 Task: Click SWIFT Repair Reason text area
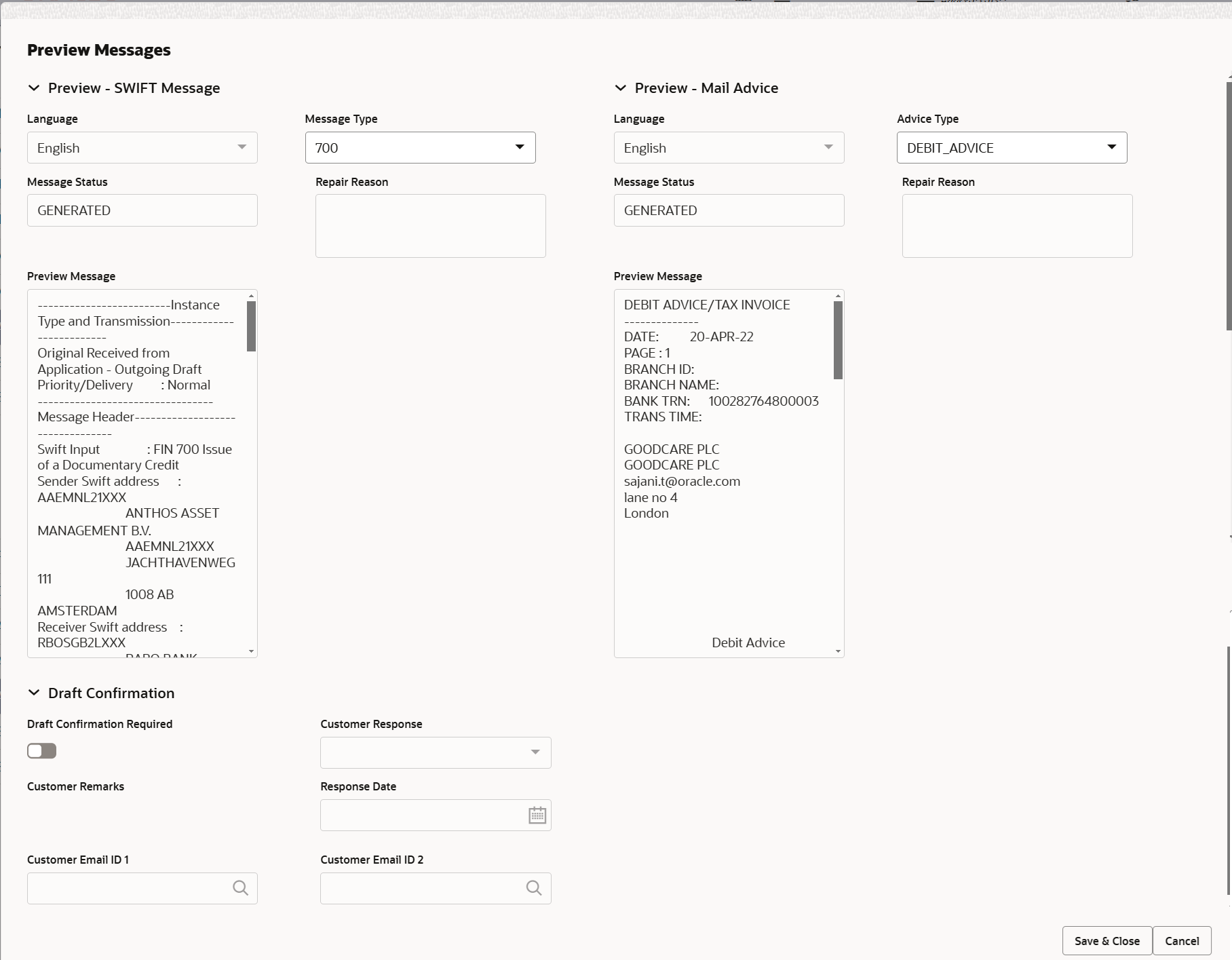(x=431, y=226)
